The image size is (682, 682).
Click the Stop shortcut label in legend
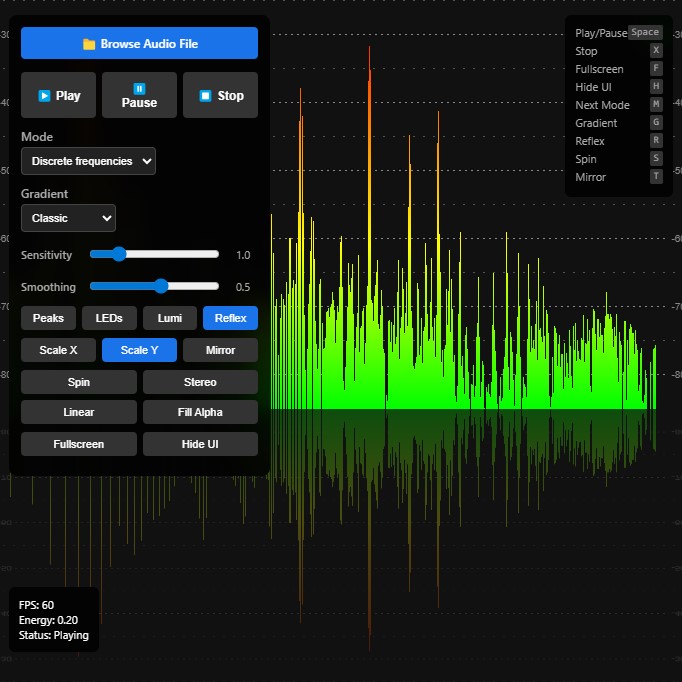point(586,51)
